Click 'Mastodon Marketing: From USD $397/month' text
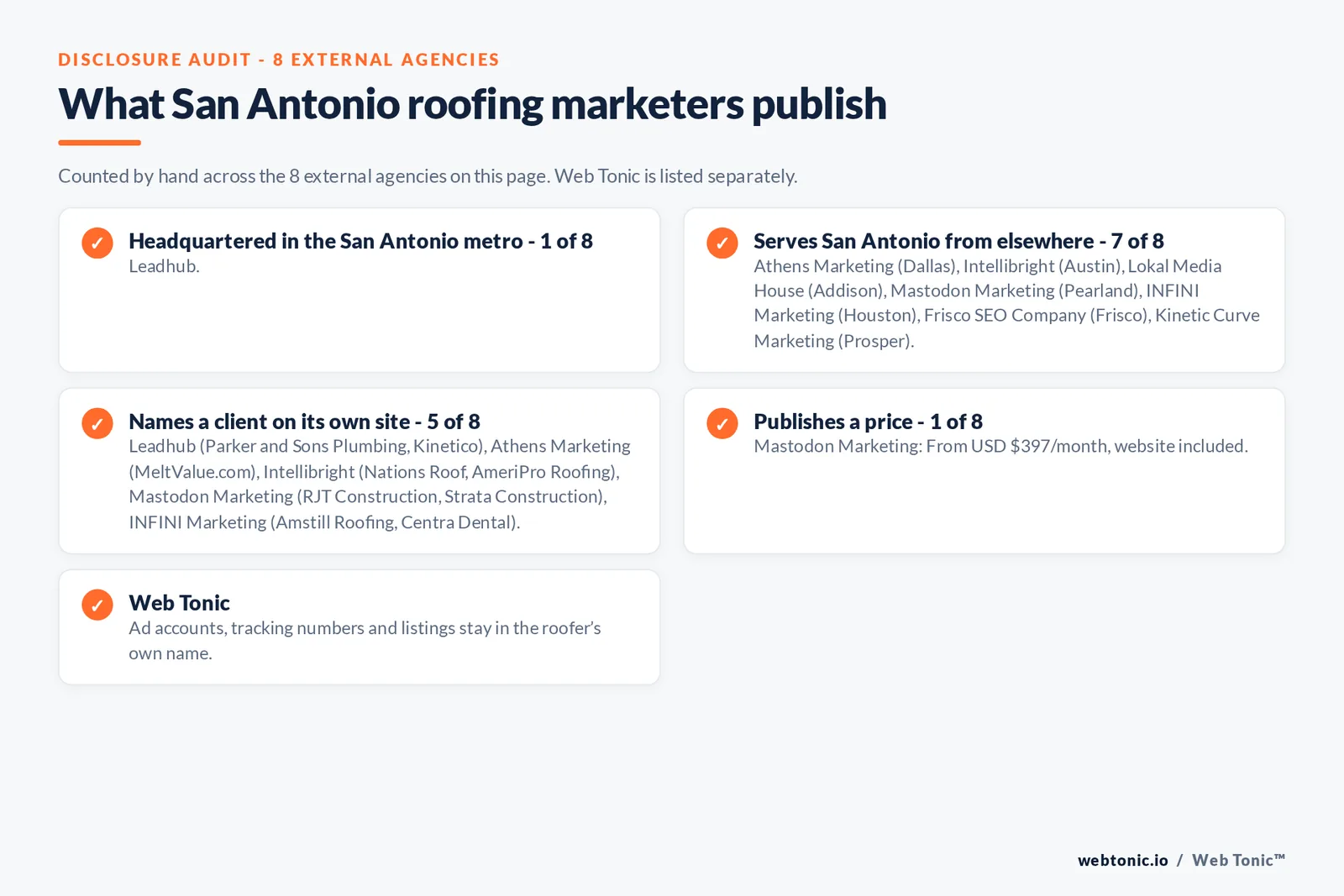The height and width of the screenshot is (896, 1344). (1000, 446)
